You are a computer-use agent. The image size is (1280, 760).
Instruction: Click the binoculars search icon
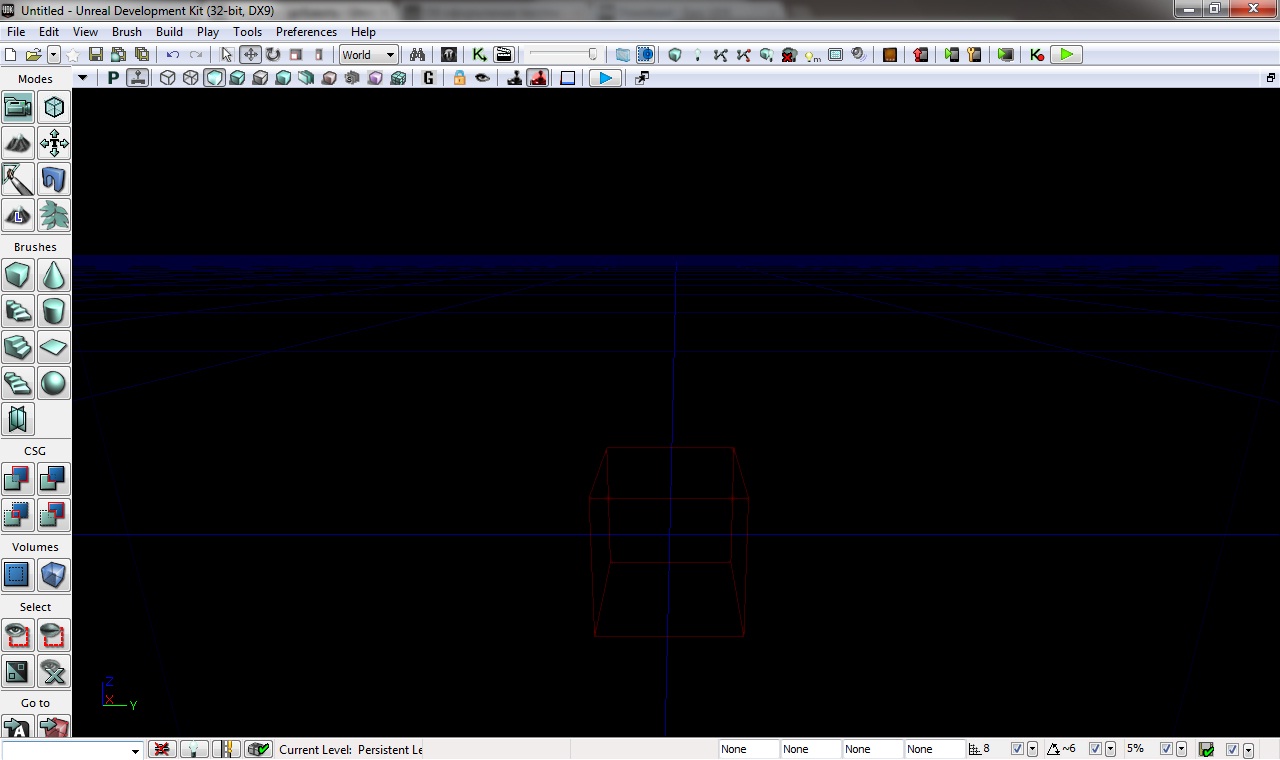[417, 55]
